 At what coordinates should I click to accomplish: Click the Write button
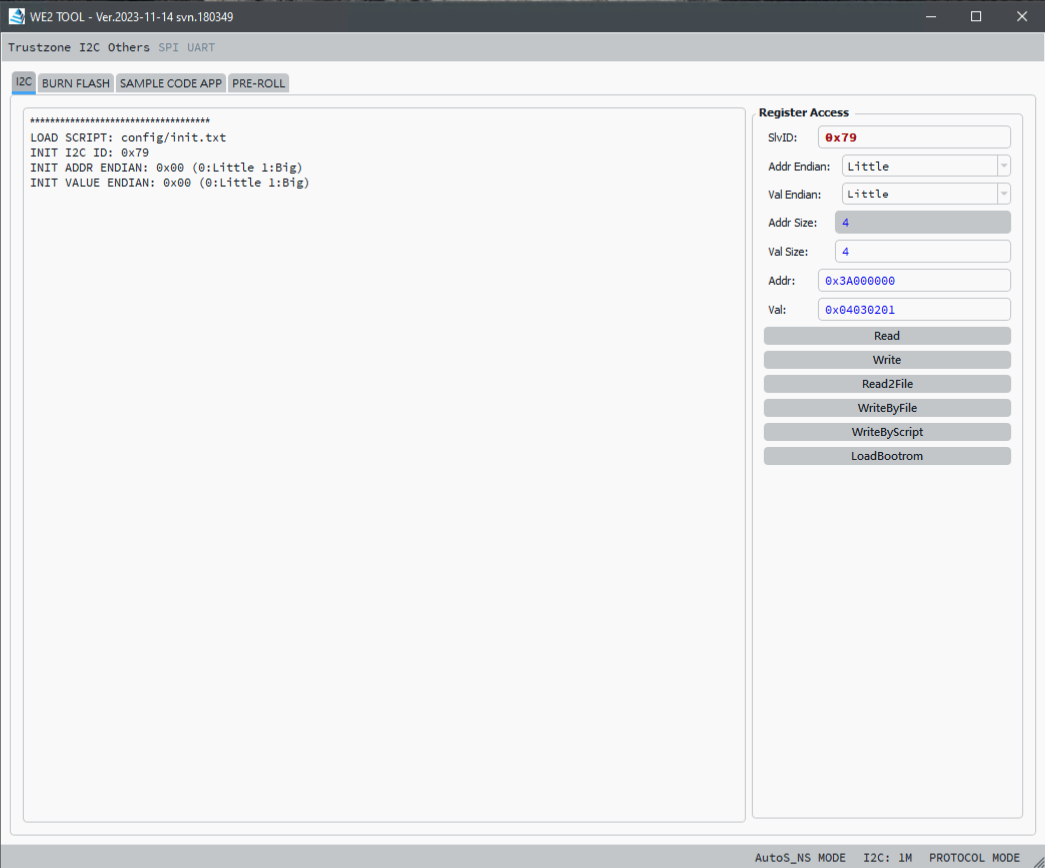pyautogui.click(x=887, y=360)
